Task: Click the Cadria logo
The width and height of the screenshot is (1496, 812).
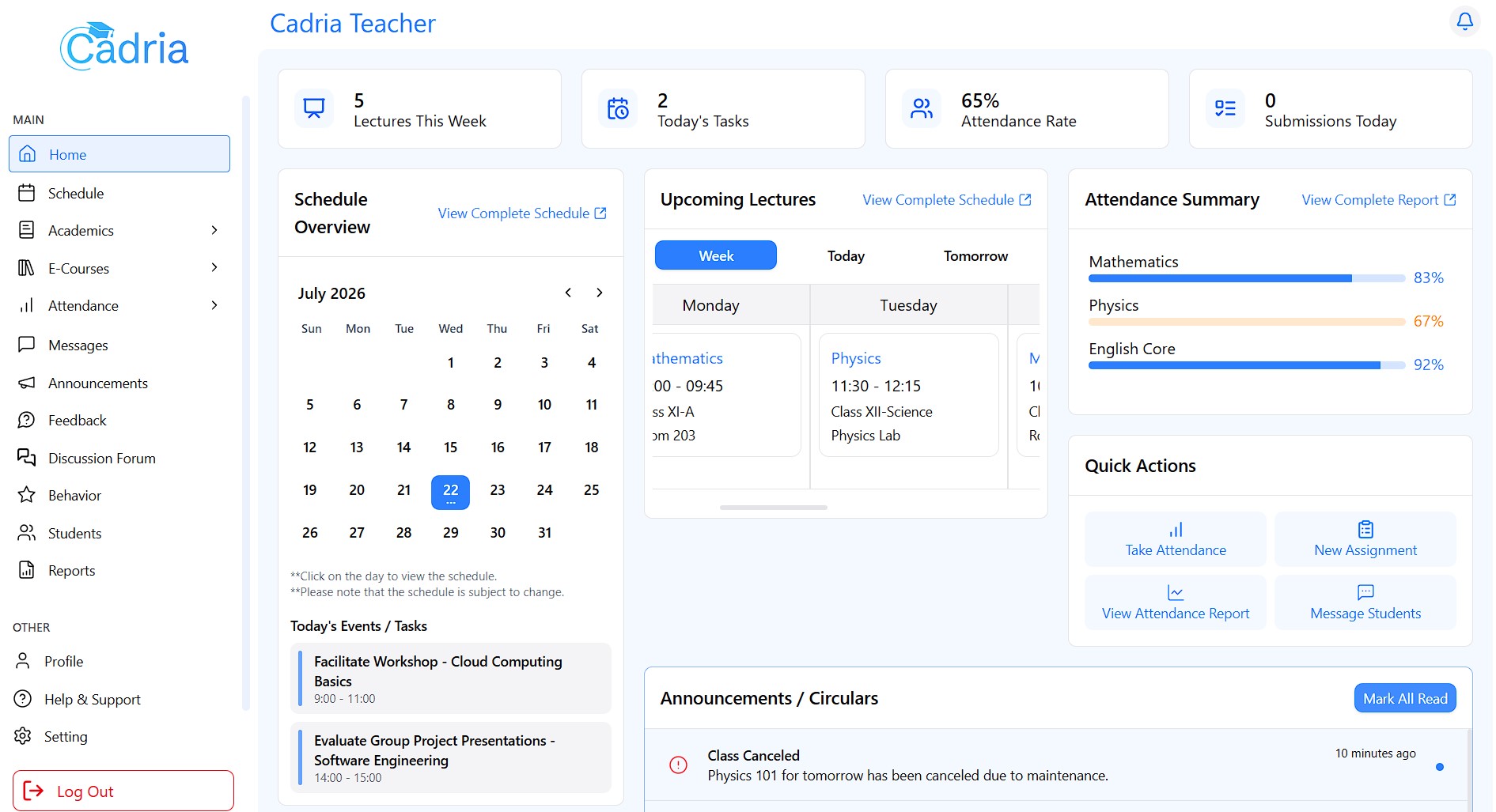Action: [x=124, y=47]
